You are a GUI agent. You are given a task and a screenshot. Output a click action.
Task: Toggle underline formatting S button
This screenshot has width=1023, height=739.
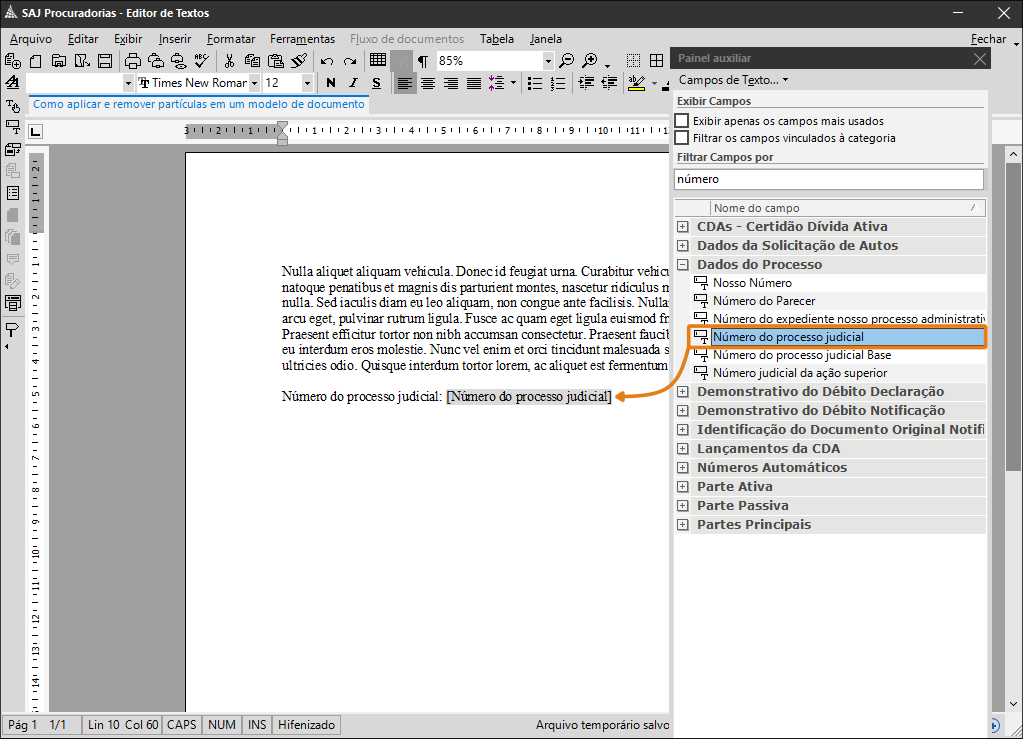point(376,83)
